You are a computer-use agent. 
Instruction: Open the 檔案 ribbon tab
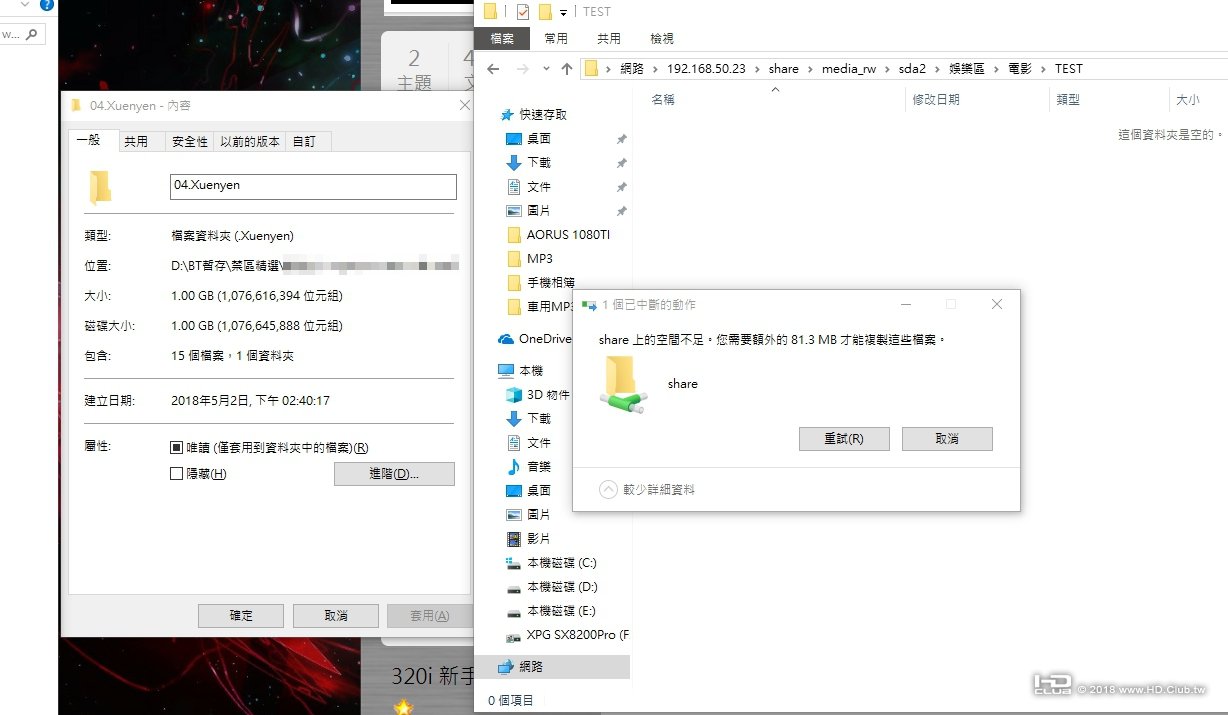[x=502, y=39]
